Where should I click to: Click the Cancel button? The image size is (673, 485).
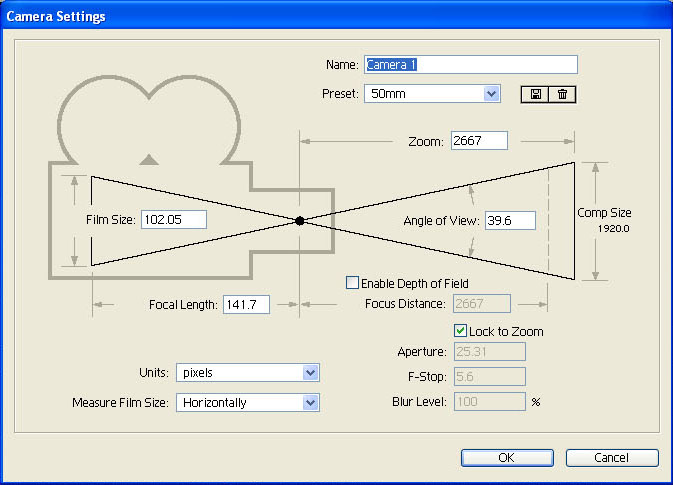coord(611,457)
